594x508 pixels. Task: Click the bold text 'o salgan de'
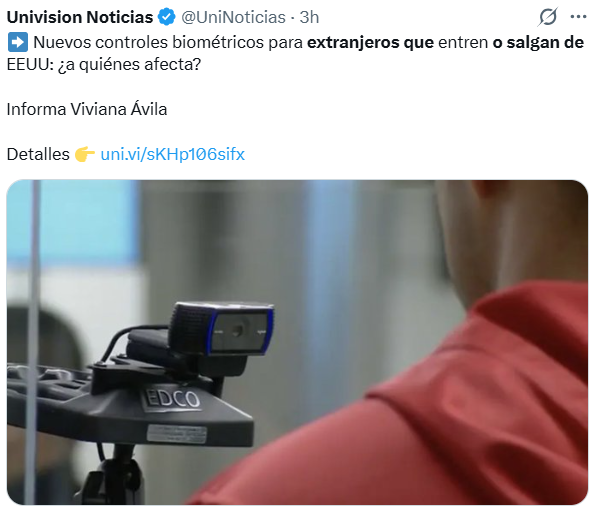[538, 42]
